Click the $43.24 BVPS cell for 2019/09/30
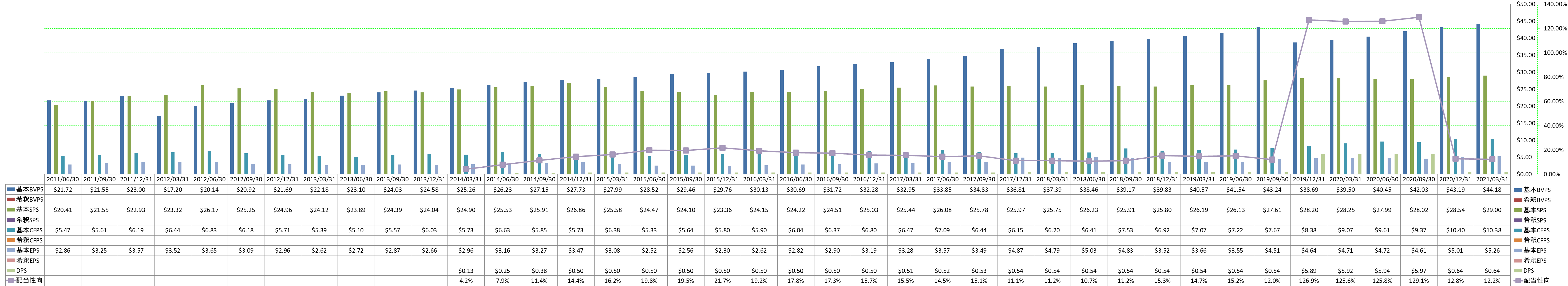This screenshot has width=1568, height=286. 1272,190
